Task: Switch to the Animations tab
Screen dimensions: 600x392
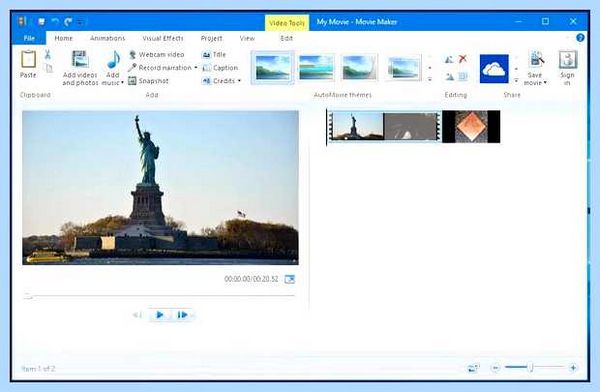Action: click(108, 38)
